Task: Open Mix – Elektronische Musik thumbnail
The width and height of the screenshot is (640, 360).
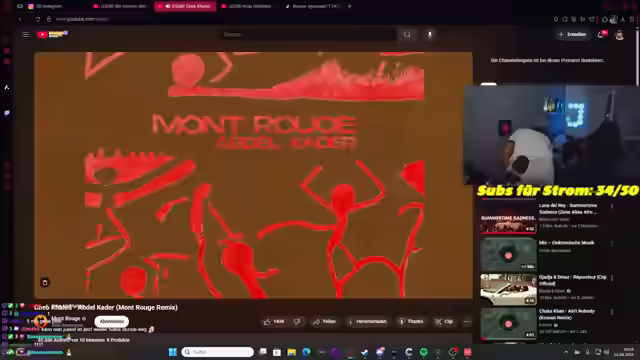Action: pyautogui.click(x=508, y=254)
